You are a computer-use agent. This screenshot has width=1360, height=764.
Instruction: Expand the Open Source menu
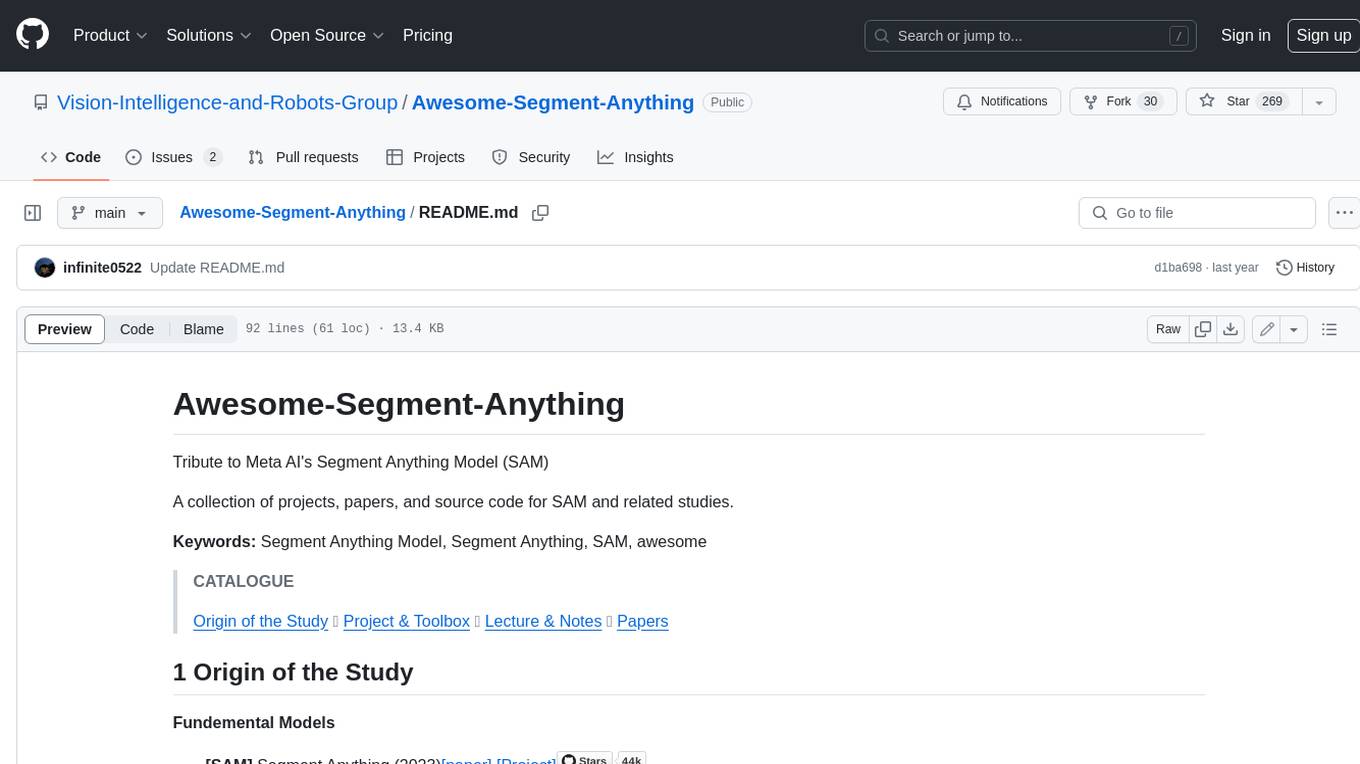pos(327,35)
